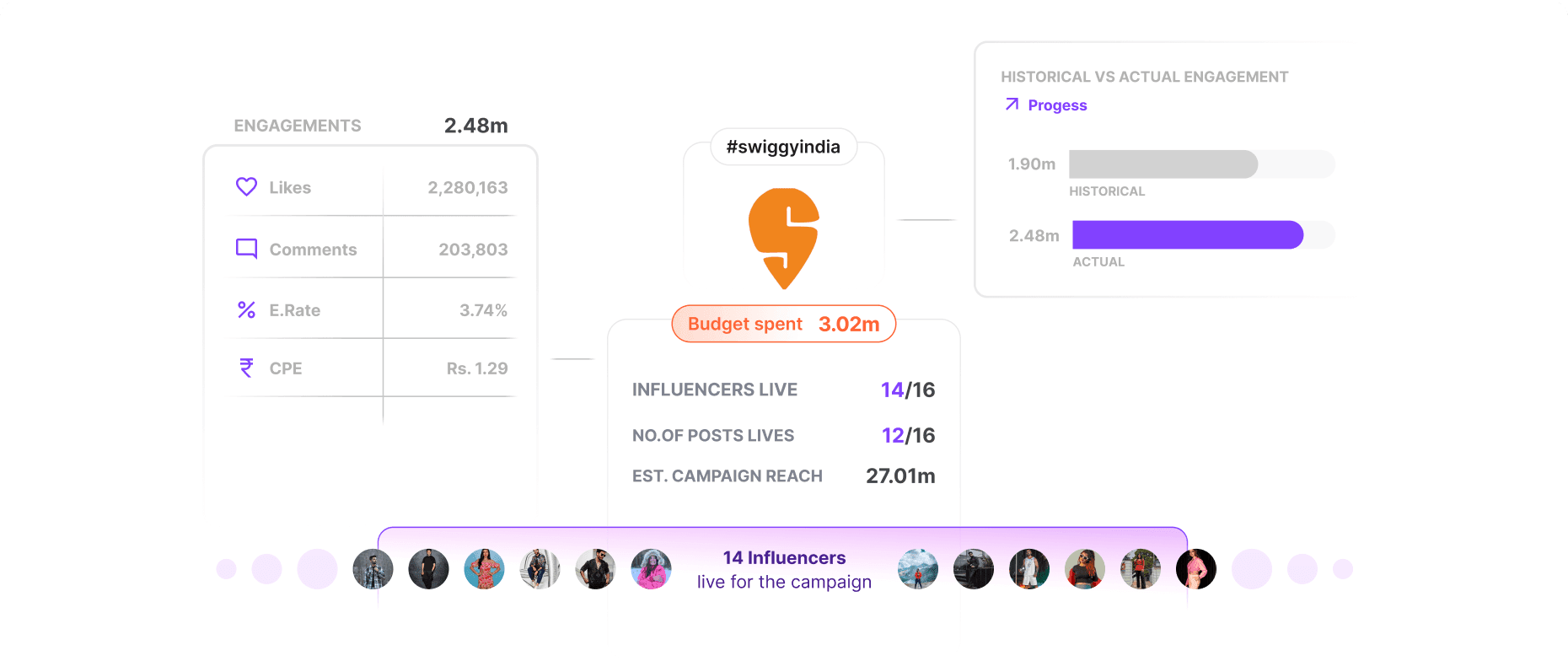The height and width of the screenshot is (661, 1568).
Task: Click the Influencers Live 14/16 count
Action: 907,390
